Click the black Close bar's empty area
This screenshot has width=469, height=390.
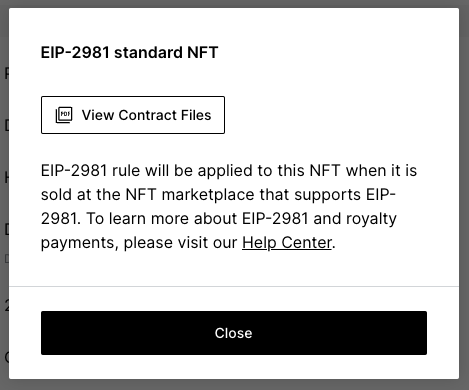[x=117, y=333]
